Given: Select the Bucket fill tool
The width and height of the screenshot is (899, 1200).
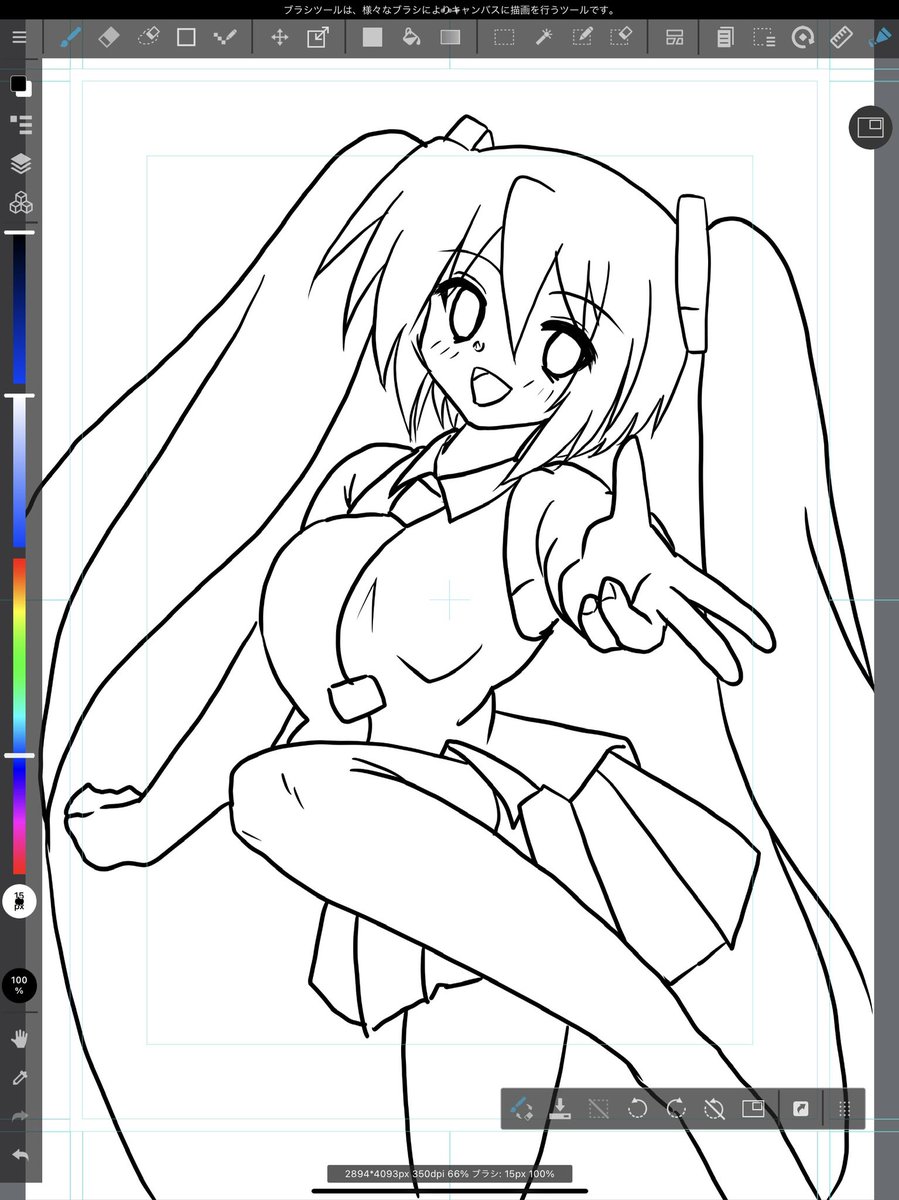Looking at the screenshot, I should pos(410,38).
